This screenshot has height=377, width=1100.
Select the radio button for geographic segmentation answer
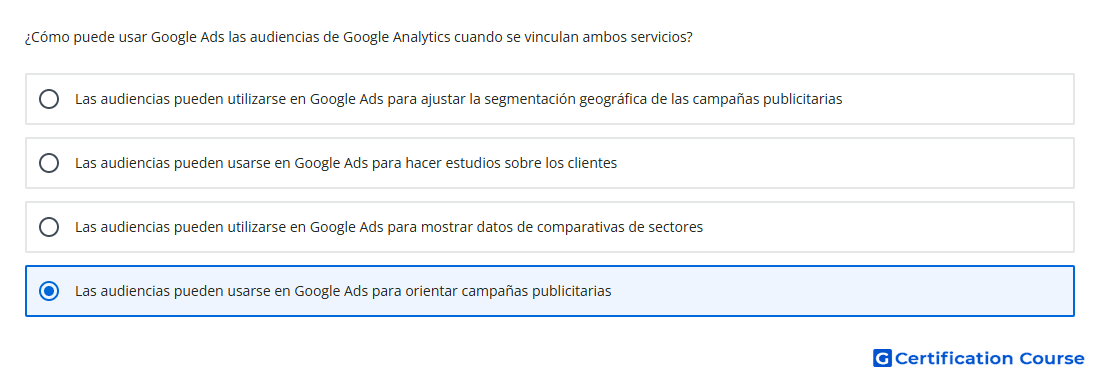49,99
